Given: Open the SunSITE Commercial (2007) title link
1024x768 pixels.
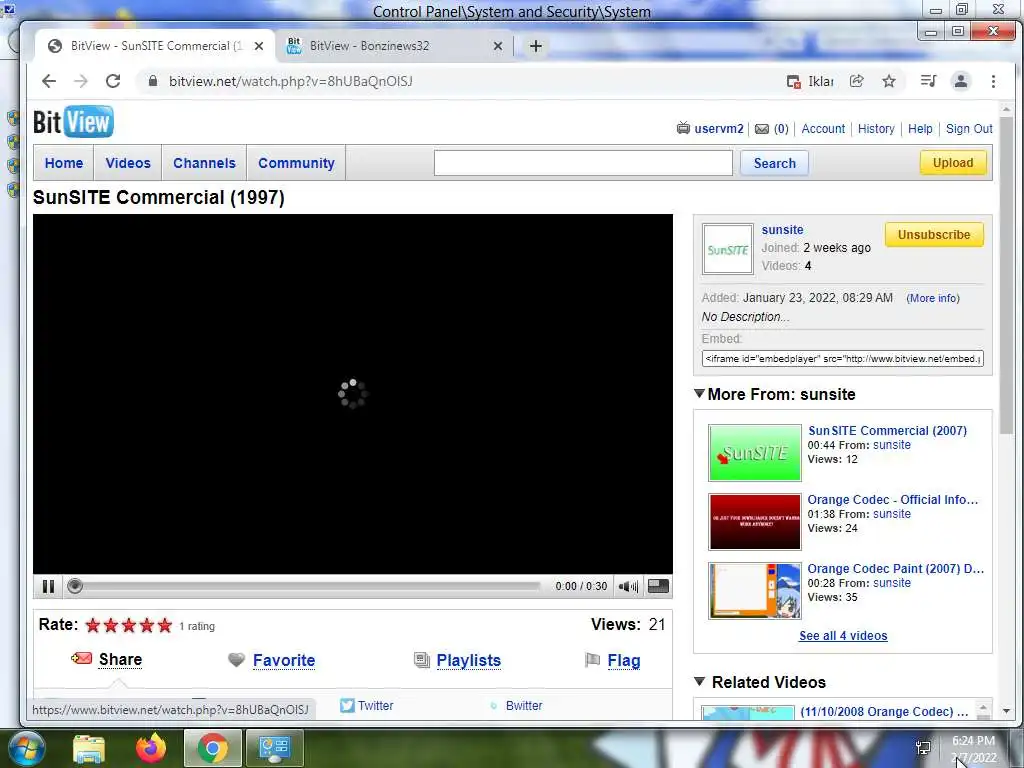Looking at the screenshot, I should 888,430.
